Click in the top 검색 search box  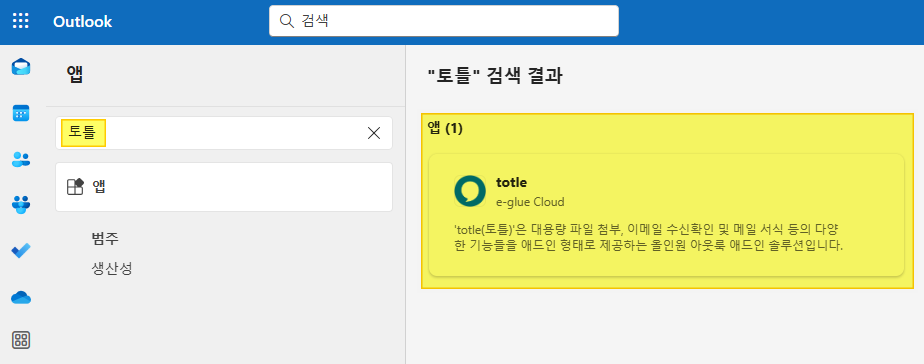pos(444,21)
